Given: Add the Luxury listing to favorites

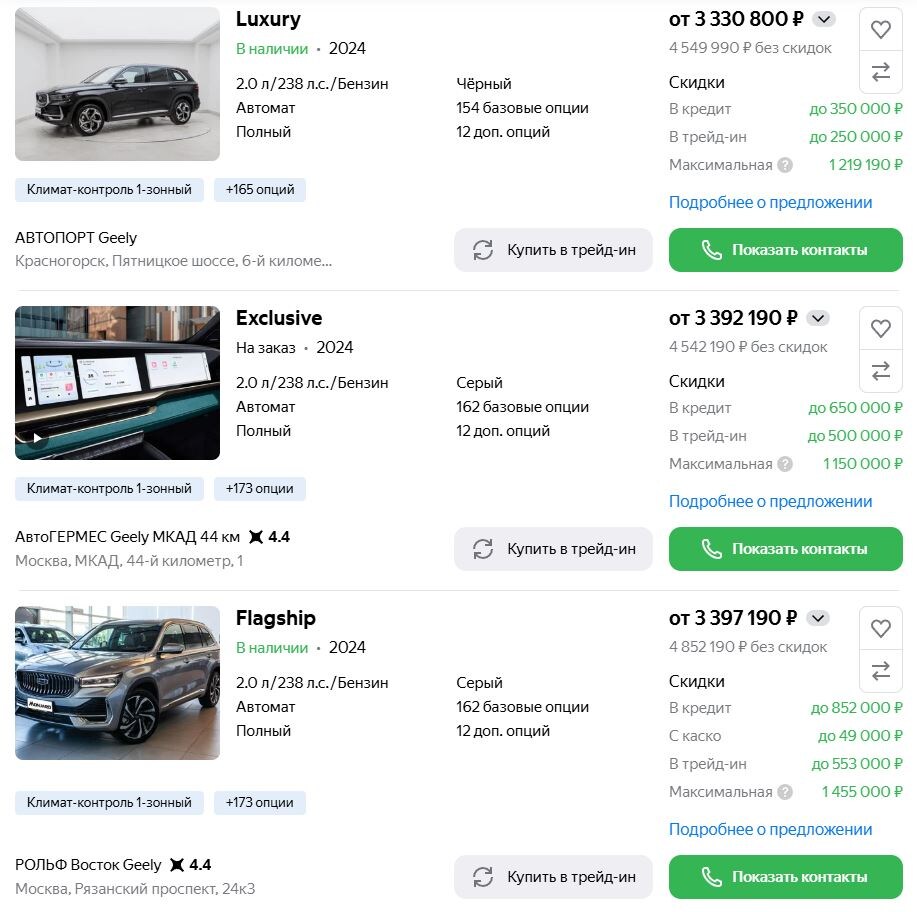Looking at the screenshot, I should coord(880,29).
